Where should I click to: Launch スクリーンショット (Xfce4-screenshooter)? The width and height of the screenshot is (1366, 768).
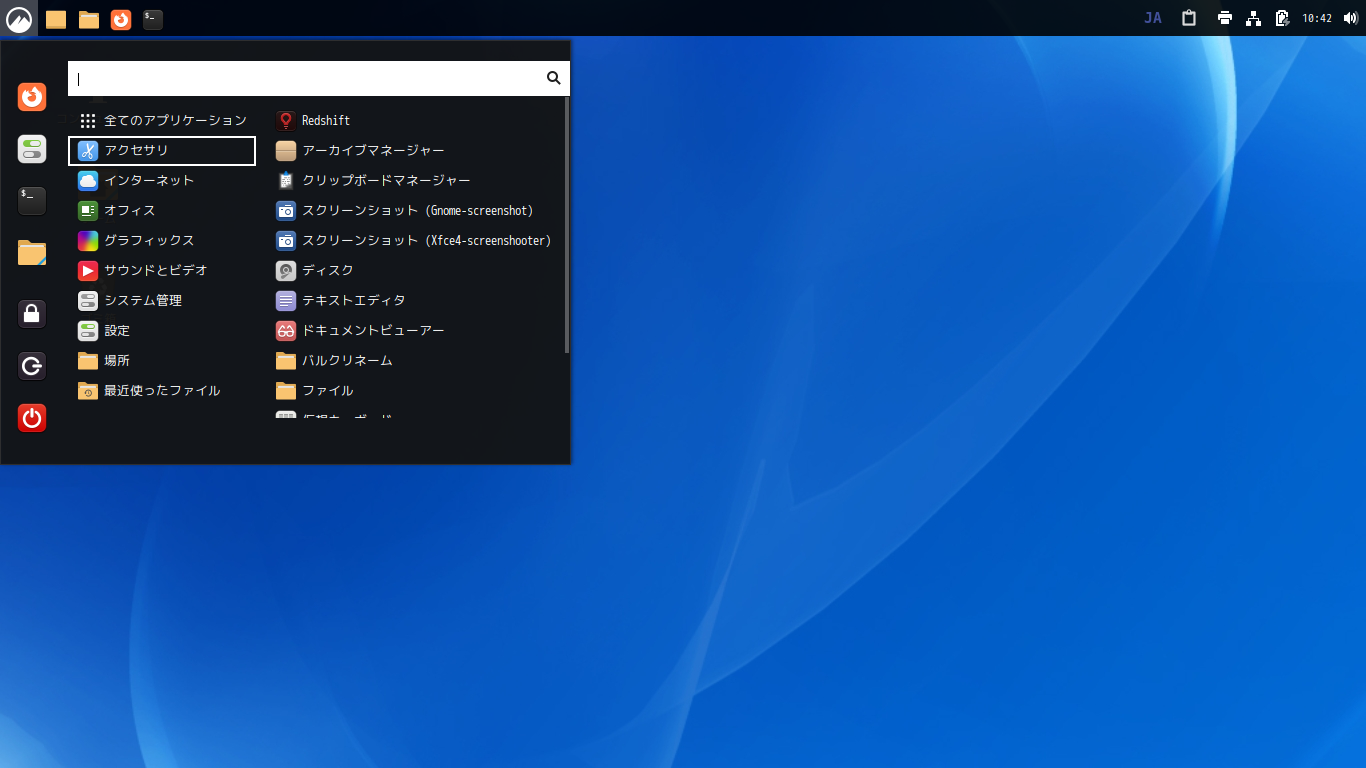point(414,241)
